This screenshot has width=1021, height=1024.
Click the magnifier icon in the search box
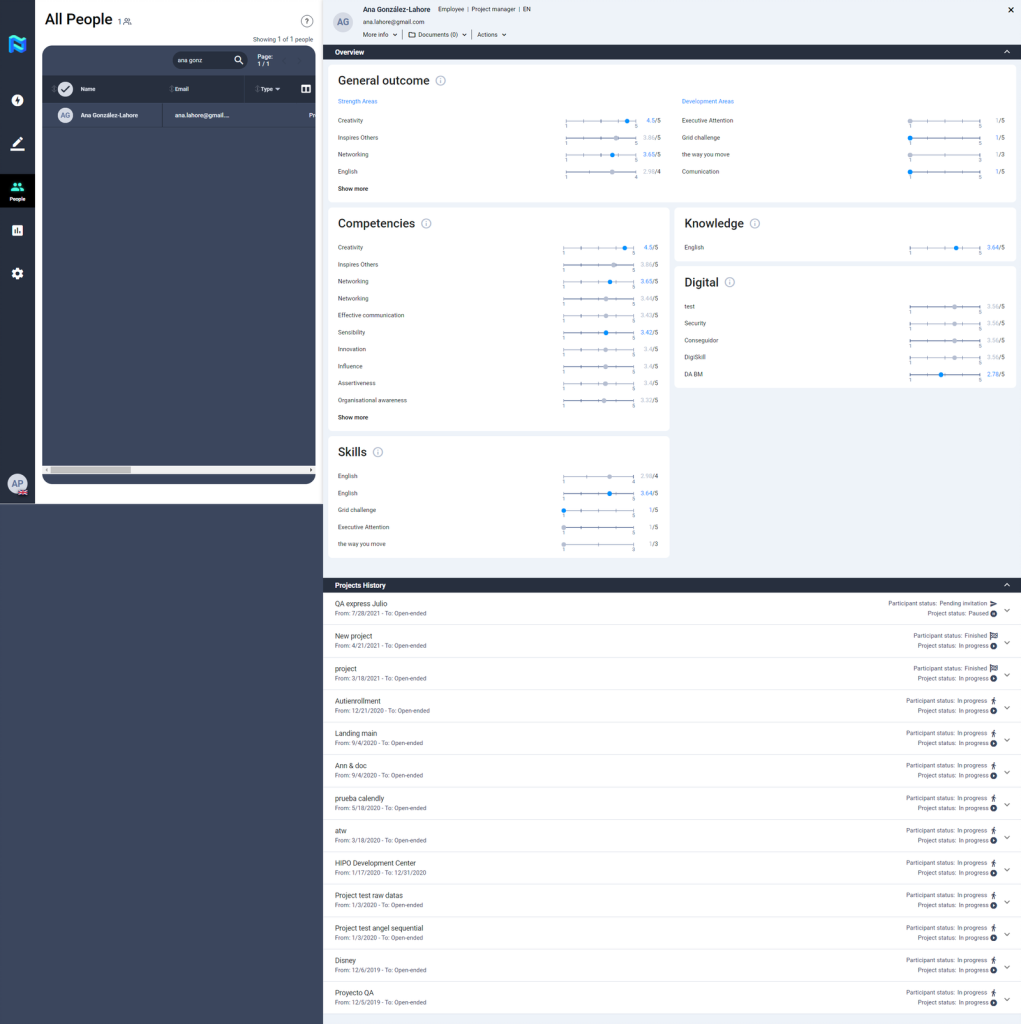(x=238, y=60)
